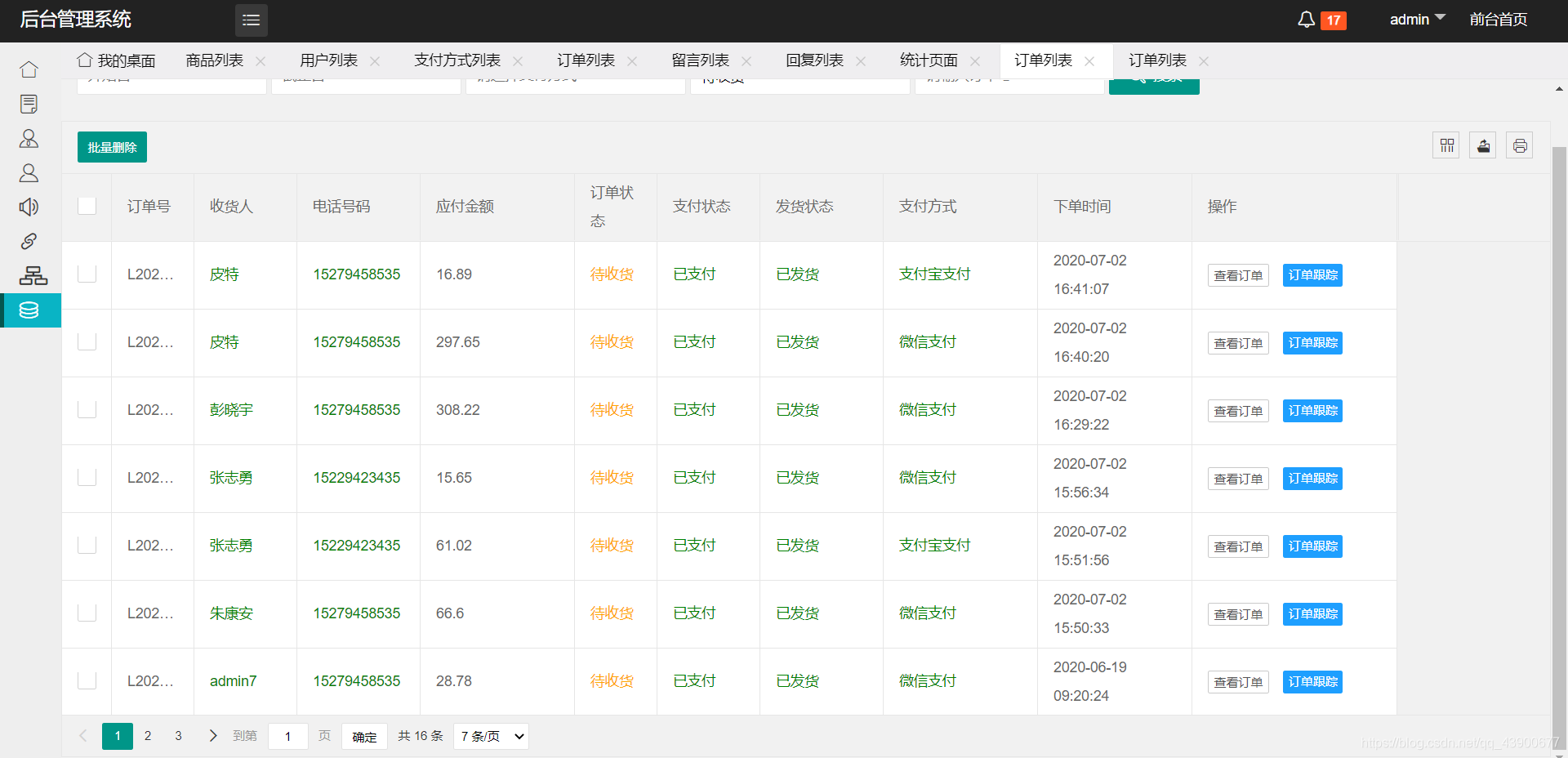Check the row with amount 61.02
This screenshot has height=758, width=1568.
(x=87, y=545)
